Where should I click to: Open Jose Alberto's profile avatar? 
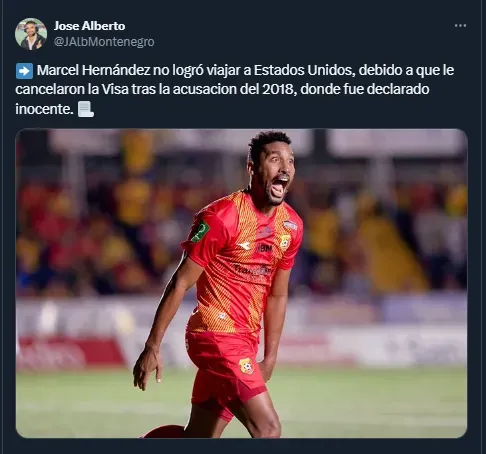(x=31, y=34)
